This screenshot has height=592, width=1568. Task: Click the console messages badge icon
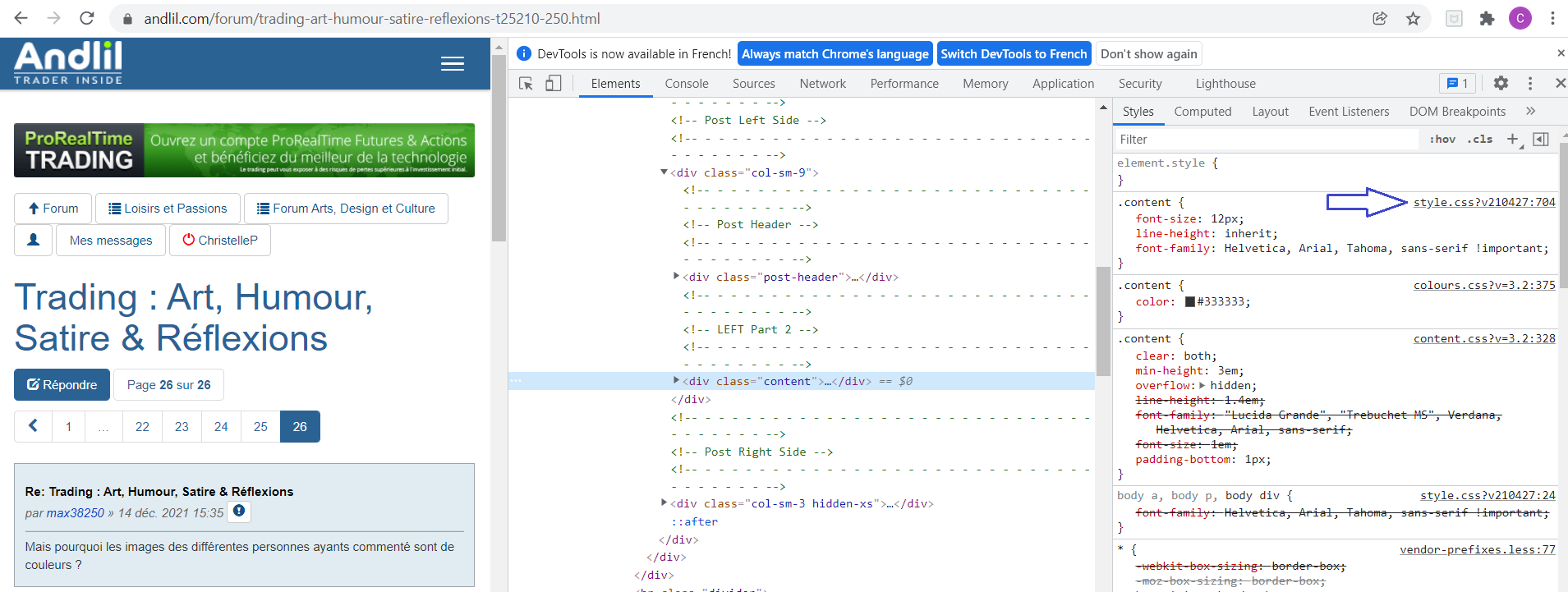tap(1457, 83)
